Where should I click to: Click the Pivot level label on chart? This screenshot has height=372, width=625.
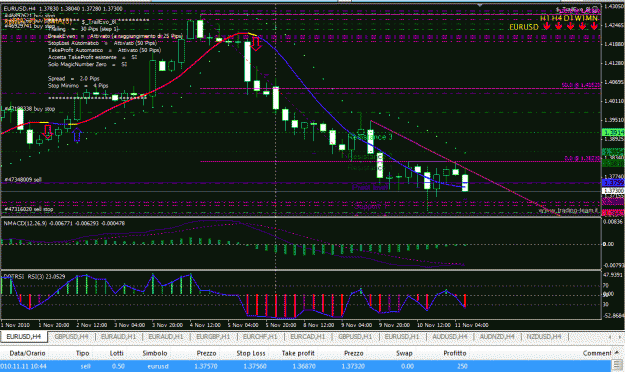point(370,187)
